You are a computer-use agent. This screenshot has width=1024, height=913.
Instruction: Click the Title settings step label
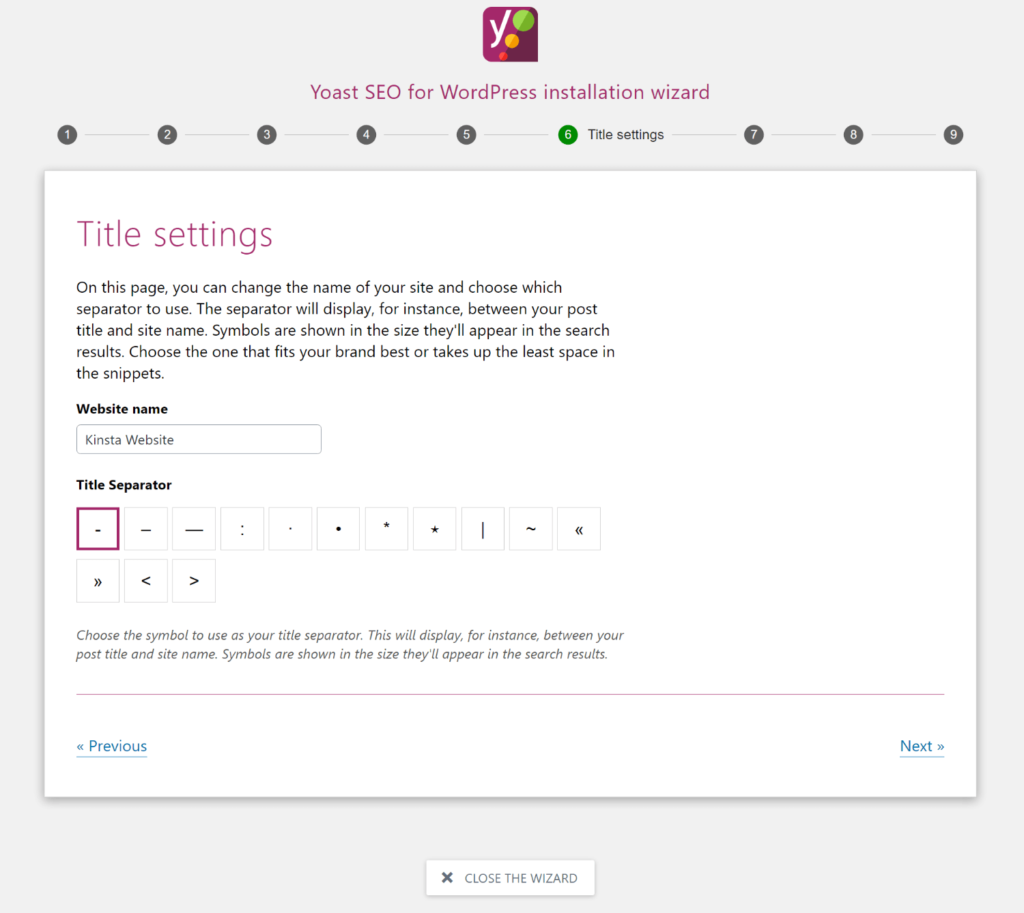pyautogui.click(x=625, y=134)
